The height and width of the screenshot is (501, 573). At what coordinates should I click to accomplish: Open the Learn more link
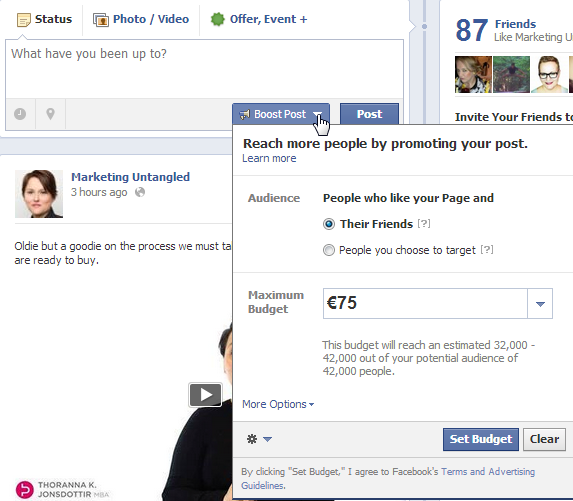[x=269, y=158]
